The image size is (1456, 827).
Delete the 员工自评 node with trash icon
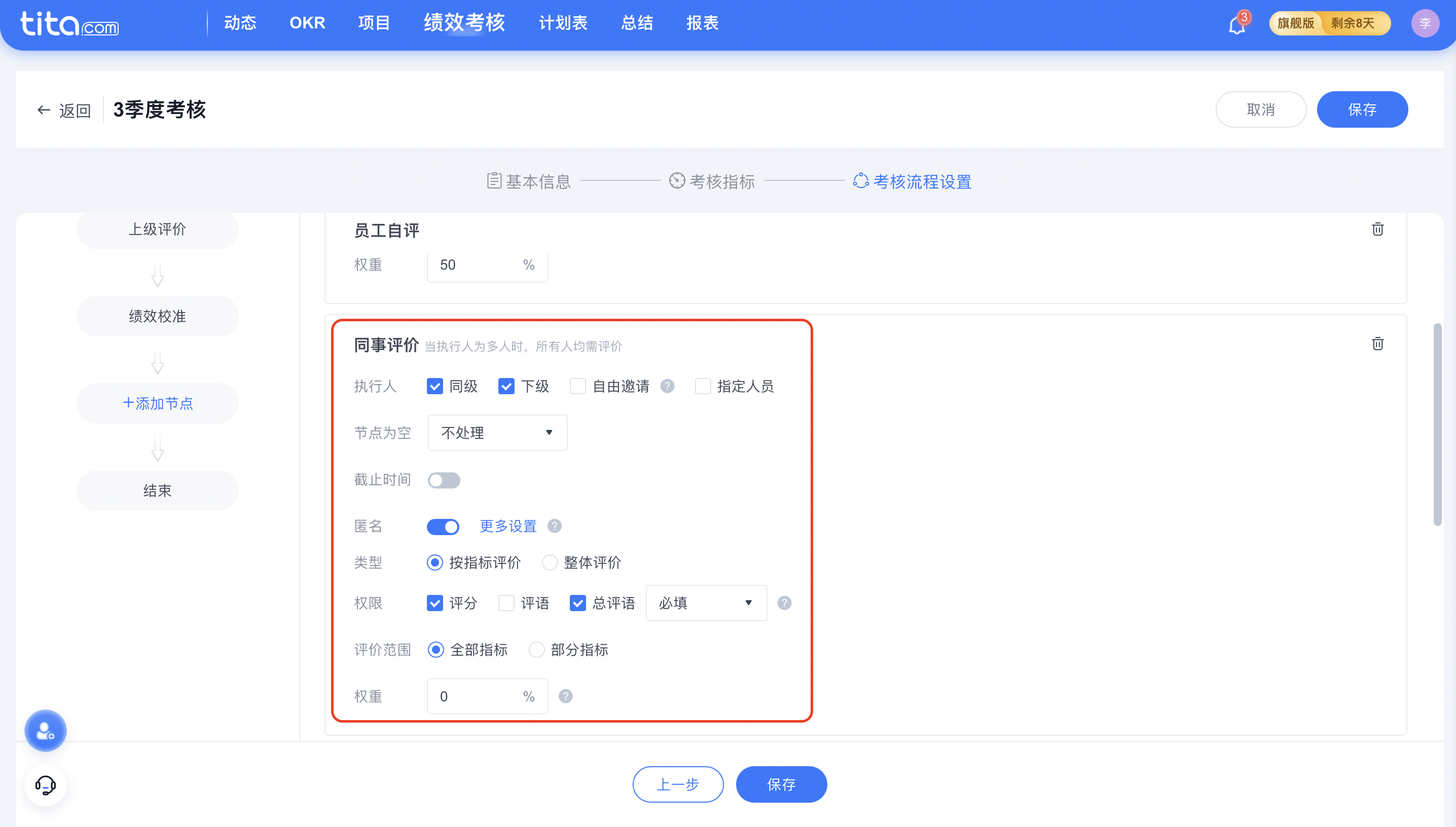click(x=1377, y=230)
